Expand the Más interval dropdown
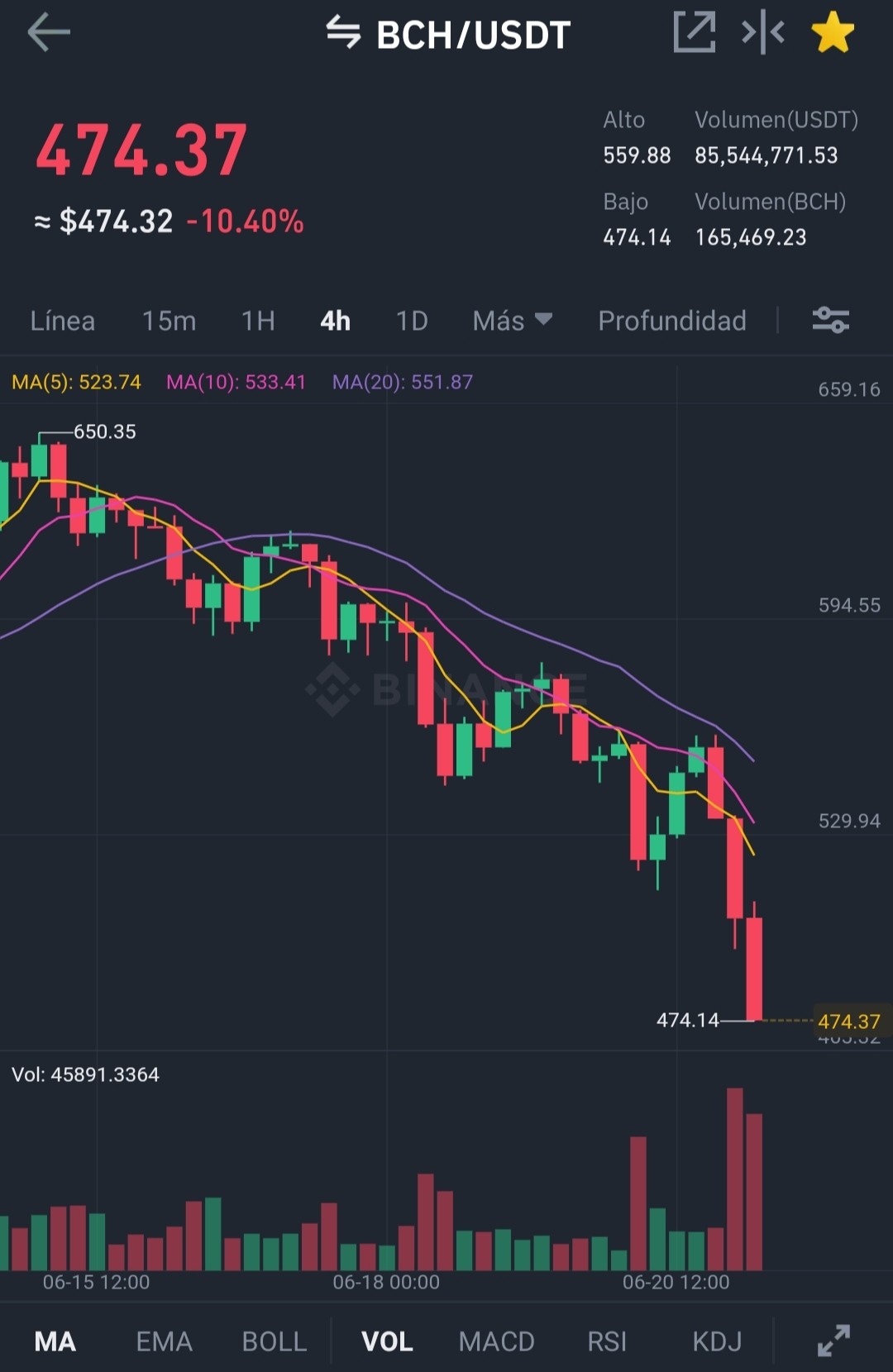Viewport: 893px width, 1372px height. point(512,321)
